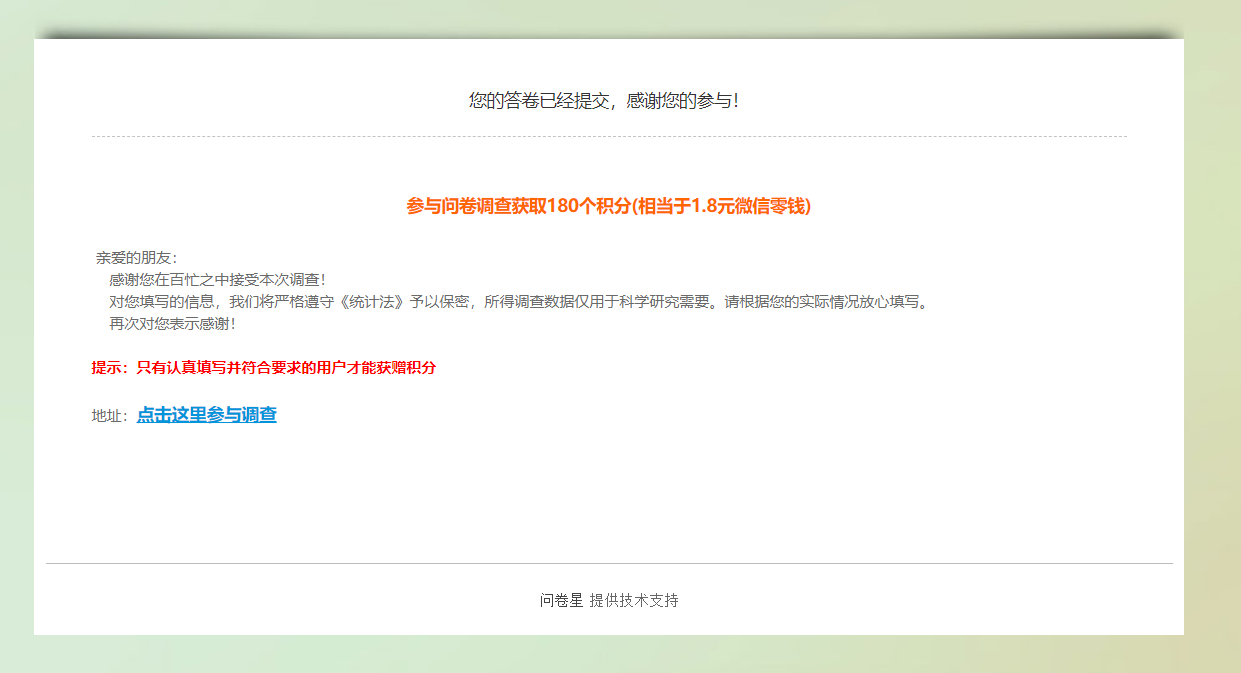Click the red 提示 label
Screen dimensions: 1241x673
[x=109, y=368]
